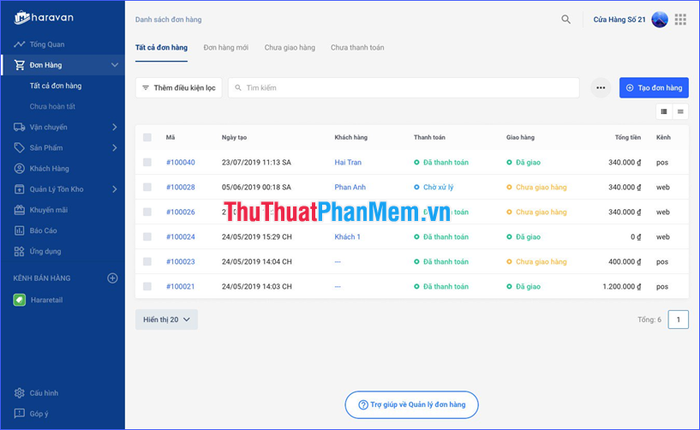Expand the Sản Phẩm submenu arrow
Screen dimensions: 700x430
115,148
